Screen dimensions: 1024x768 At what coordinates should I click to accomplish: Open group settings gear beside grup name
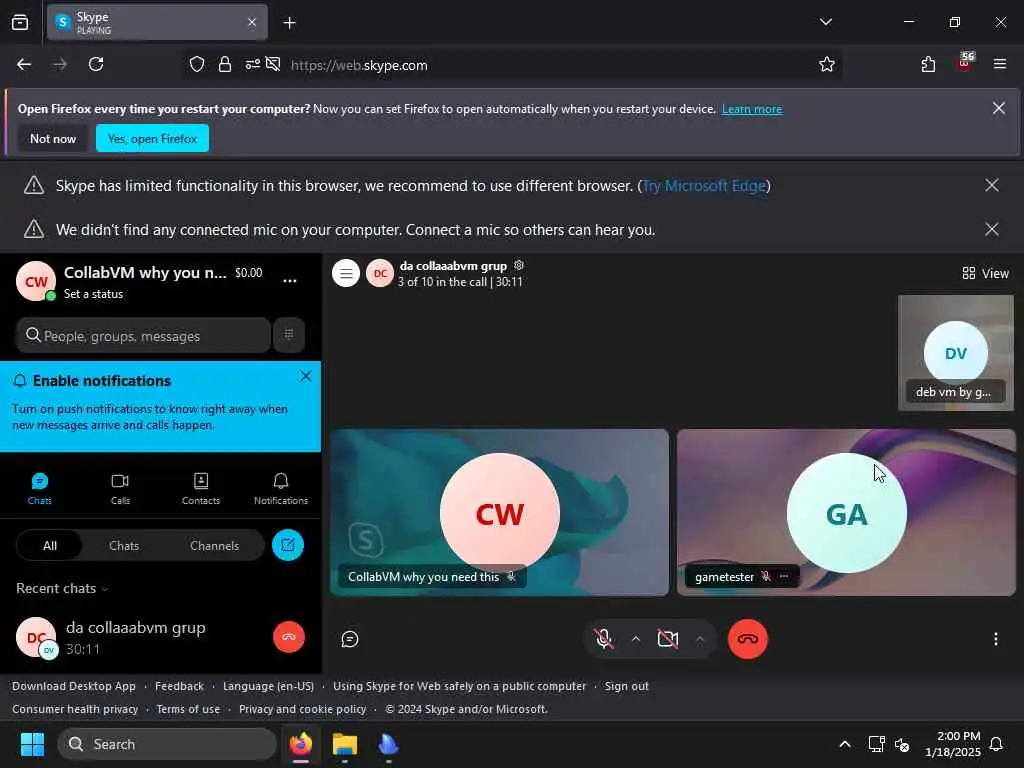[519, 265]
